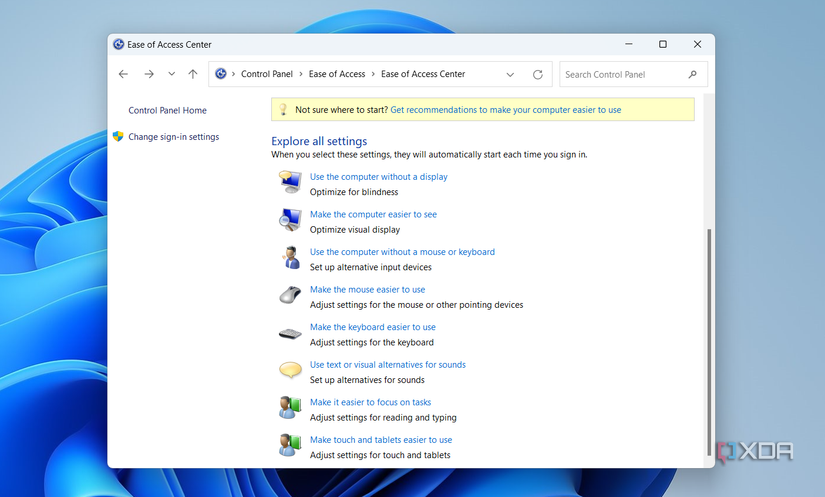Image resolution: width=825 pixels, height=497 pixels.
Task: Select Ease of Access Center breadcrumb
Action: coord(423,74)
